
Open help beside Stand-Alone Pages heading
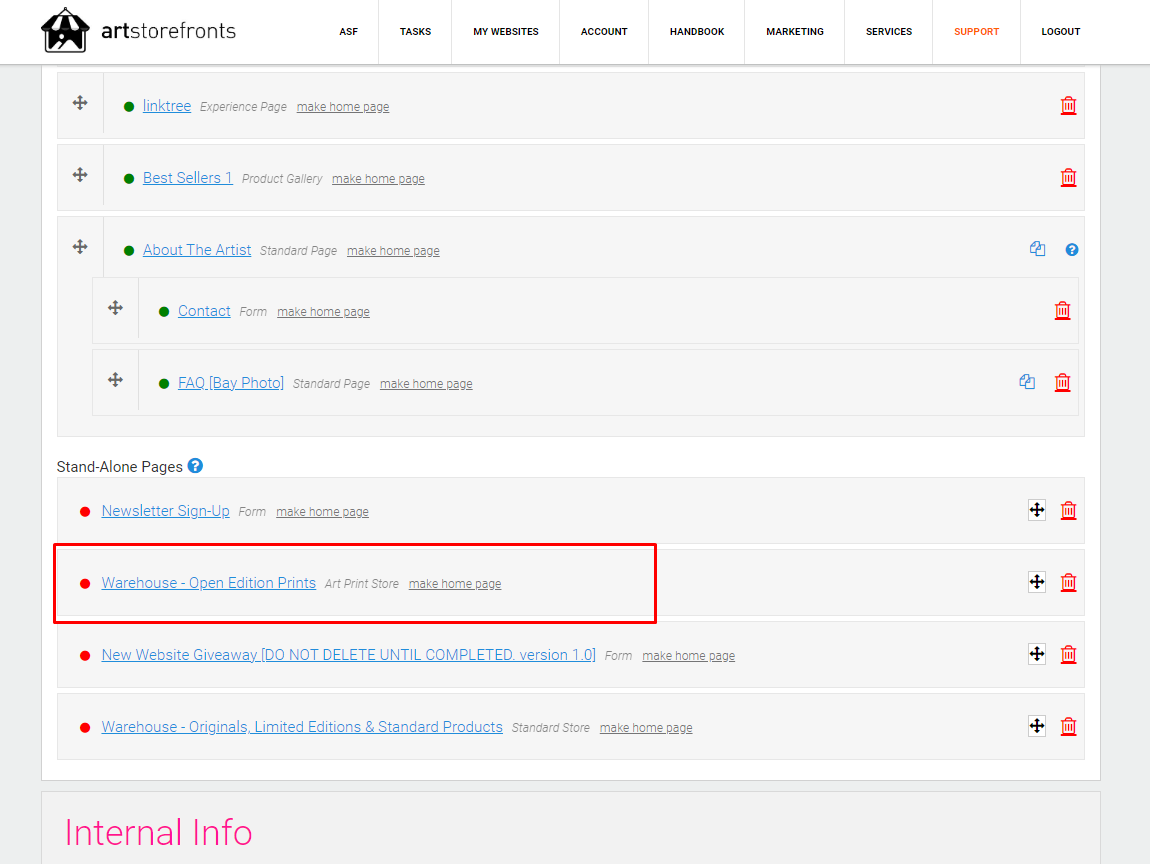click(195, 465)
